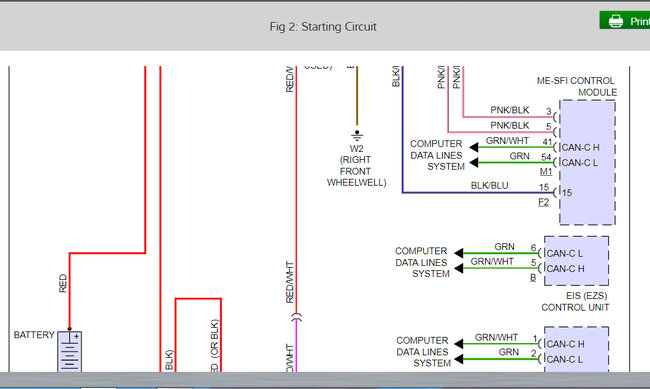This screenshot has height=389, width=650.
Task: Click the 'PNK/BLK' label at pin 5
Action: coord(510,125)
